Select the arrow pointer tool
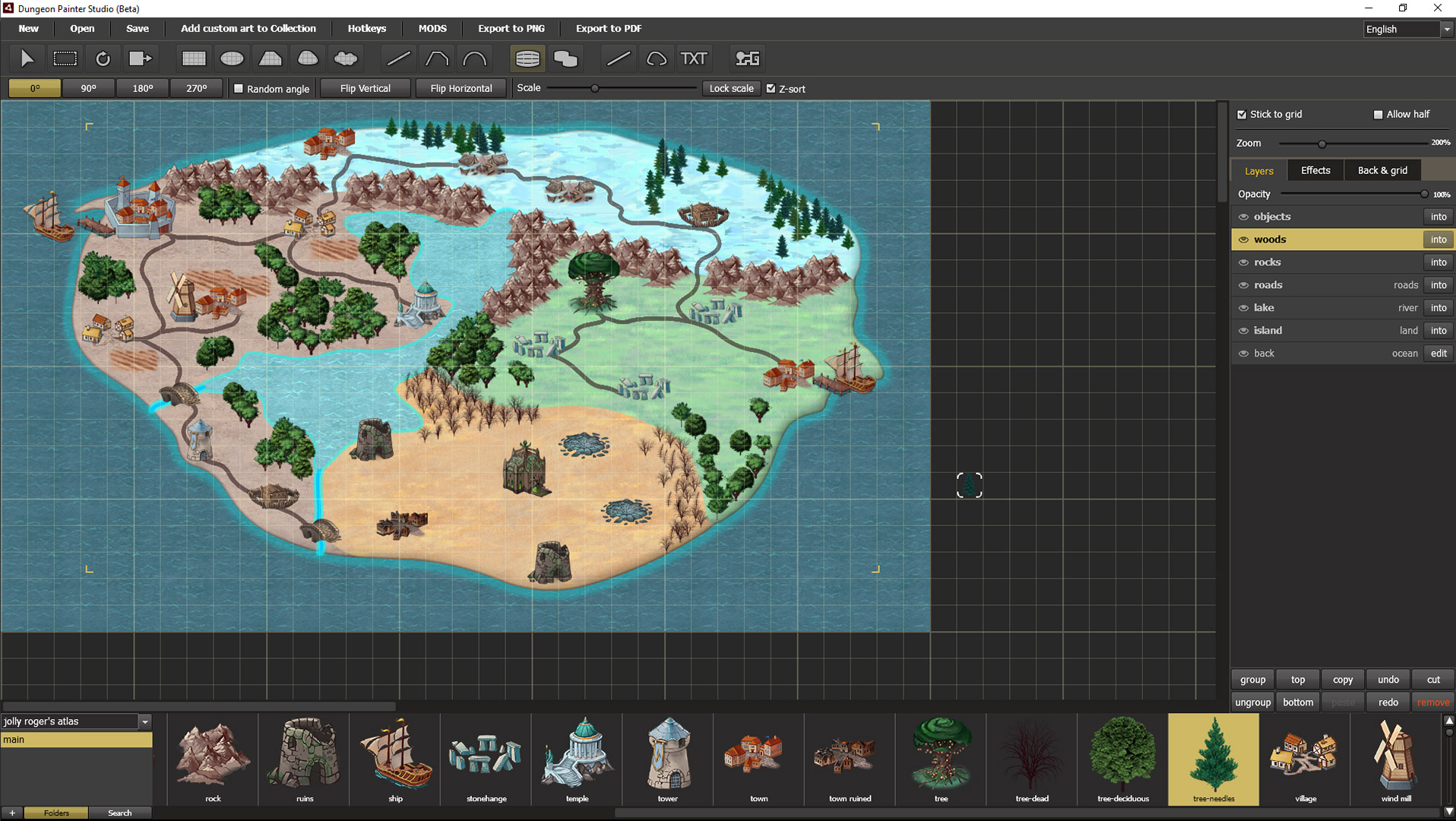The width and height of the screenshot is (1456, 821). pos(27,59)
